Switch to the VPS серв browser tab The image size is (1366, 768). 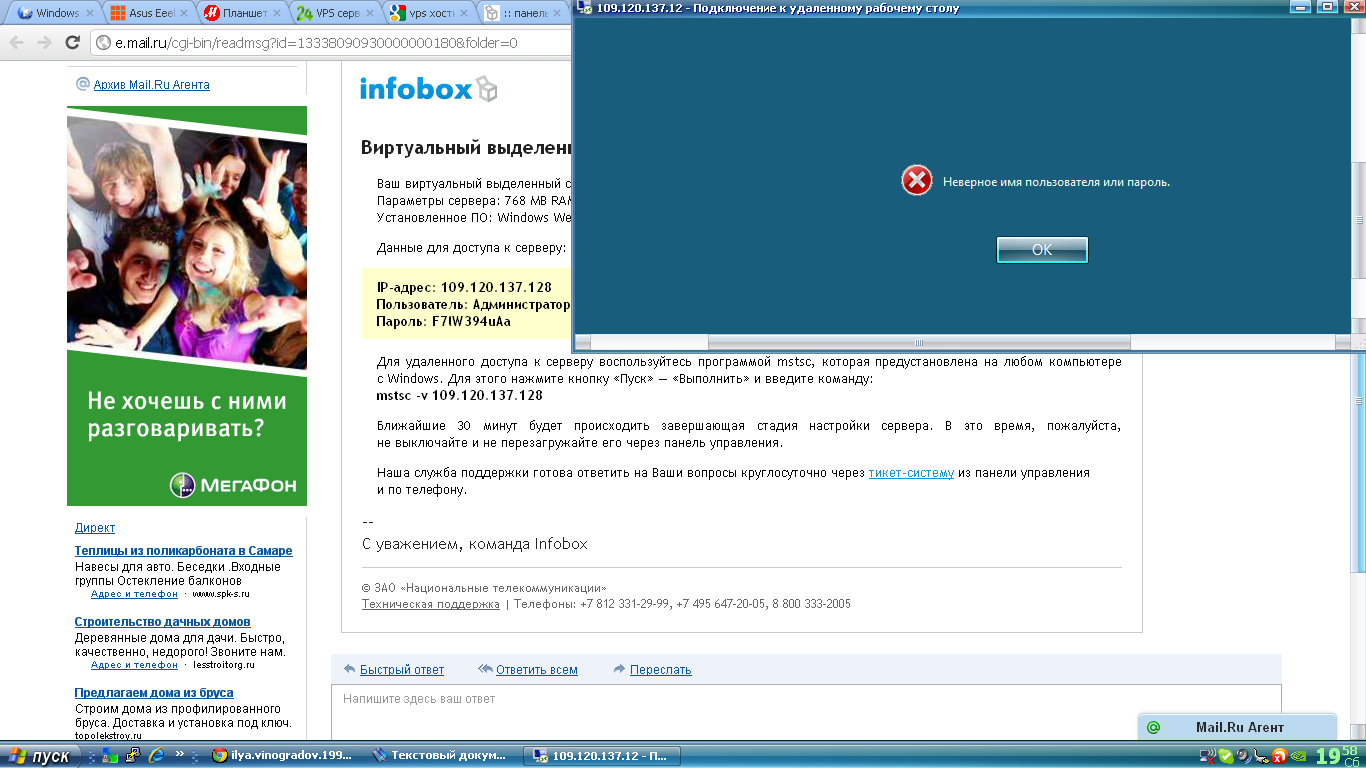click(337, 13)
